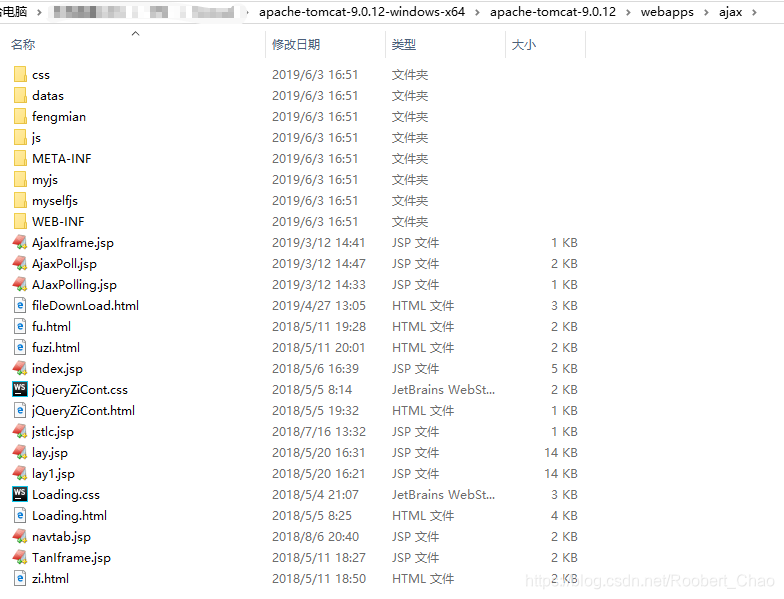This screenshot has width=784, height=599.
Task: Click the AjaxIframe.jsp file icon
Action: [20, 242]
